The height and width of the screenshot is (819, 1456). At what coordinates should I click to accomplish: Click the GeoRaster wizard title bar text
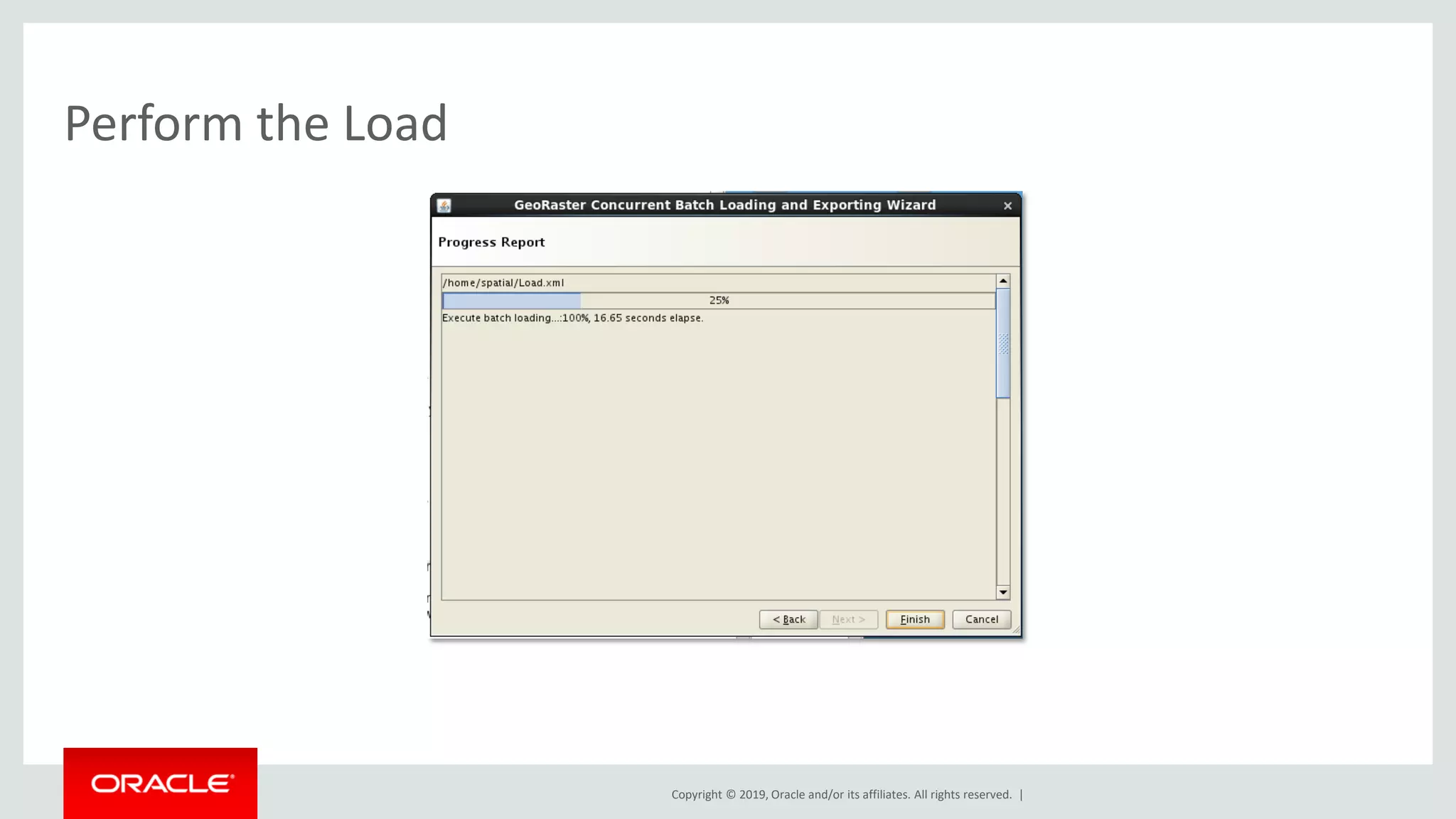pos(725,205)
